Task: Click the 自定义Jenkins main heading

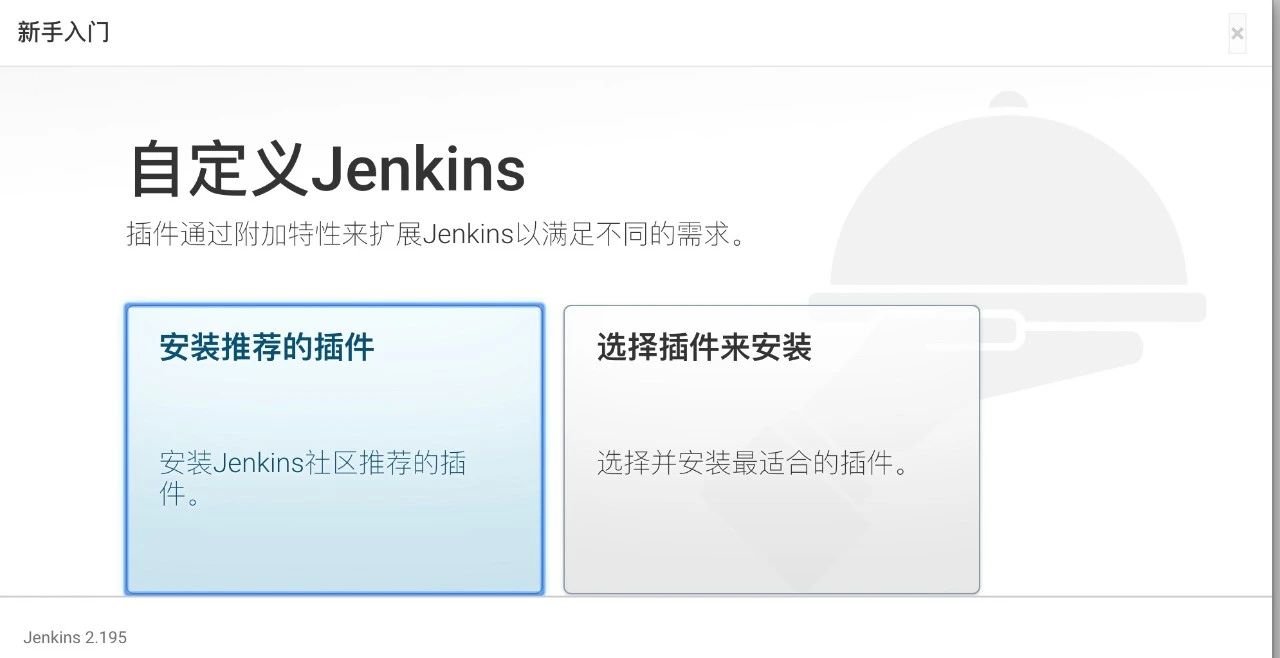Action: [x=328, y=169]
